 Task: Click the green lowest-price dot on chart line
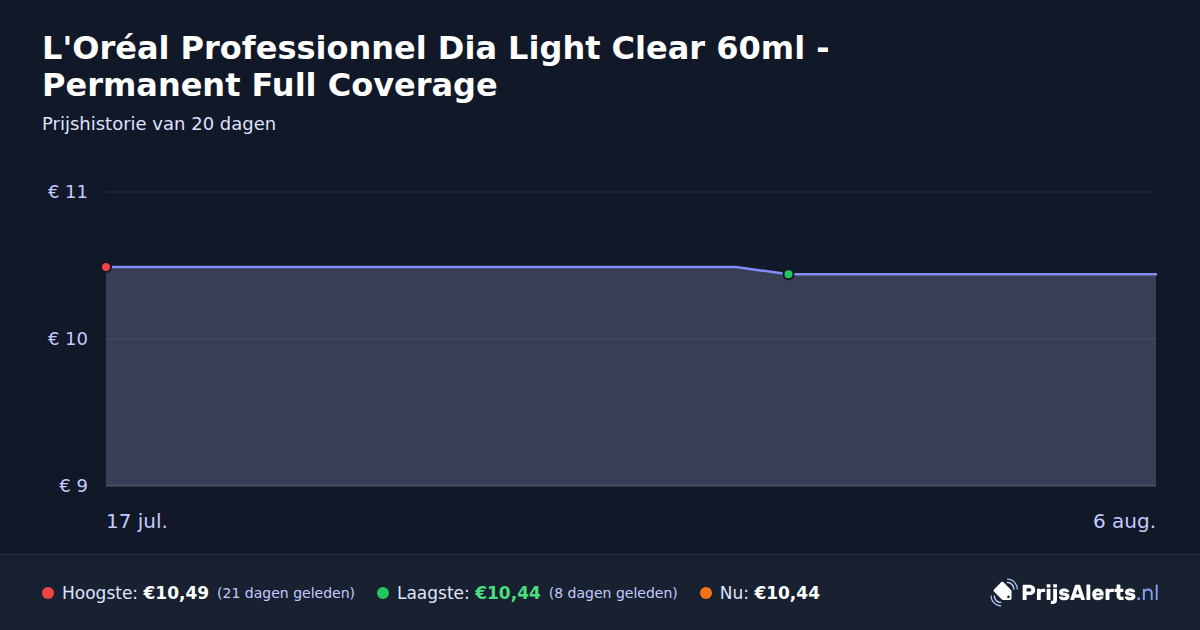(x=788, y=274)
